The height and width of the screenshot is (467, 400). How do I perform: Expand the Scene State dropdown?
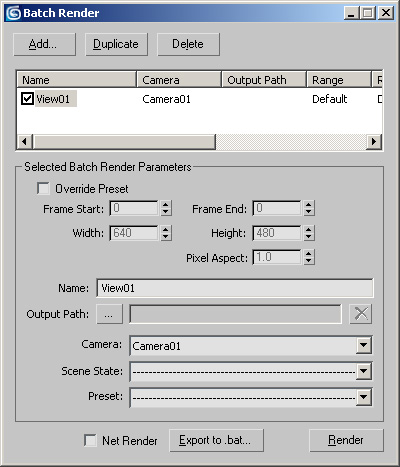[363, 371]
